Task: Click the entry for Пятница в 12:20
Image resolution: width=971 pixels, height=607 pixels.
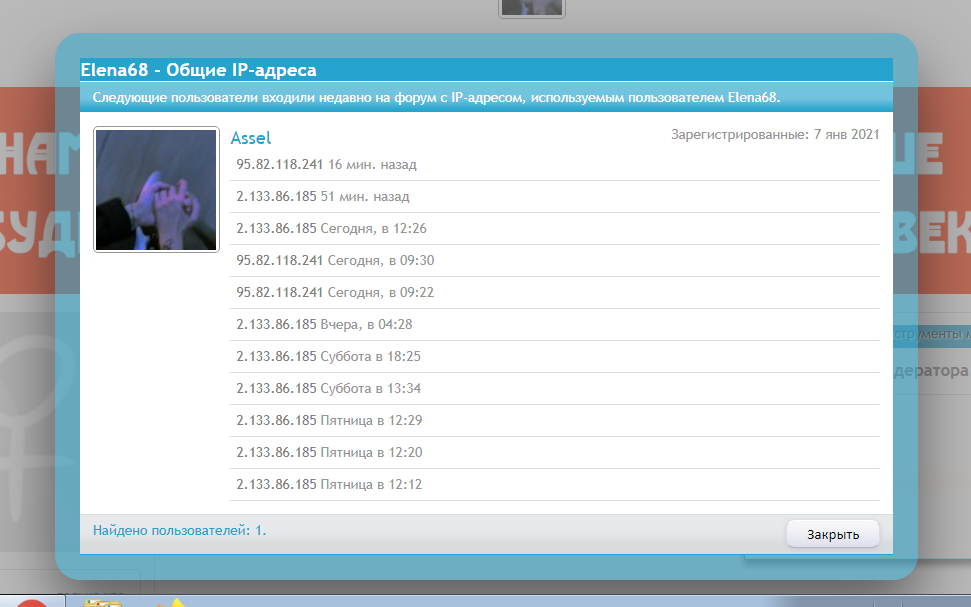Action: tap(329, 452)
